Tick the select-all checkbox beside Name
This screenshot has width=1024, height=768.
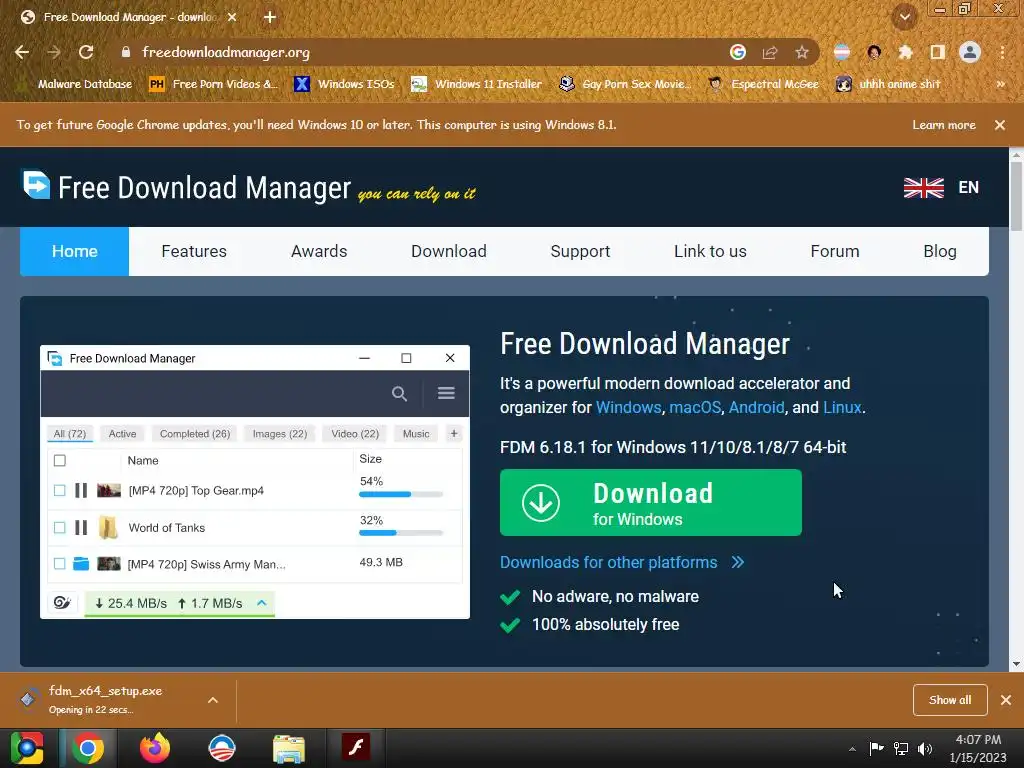tap(59, 460)
